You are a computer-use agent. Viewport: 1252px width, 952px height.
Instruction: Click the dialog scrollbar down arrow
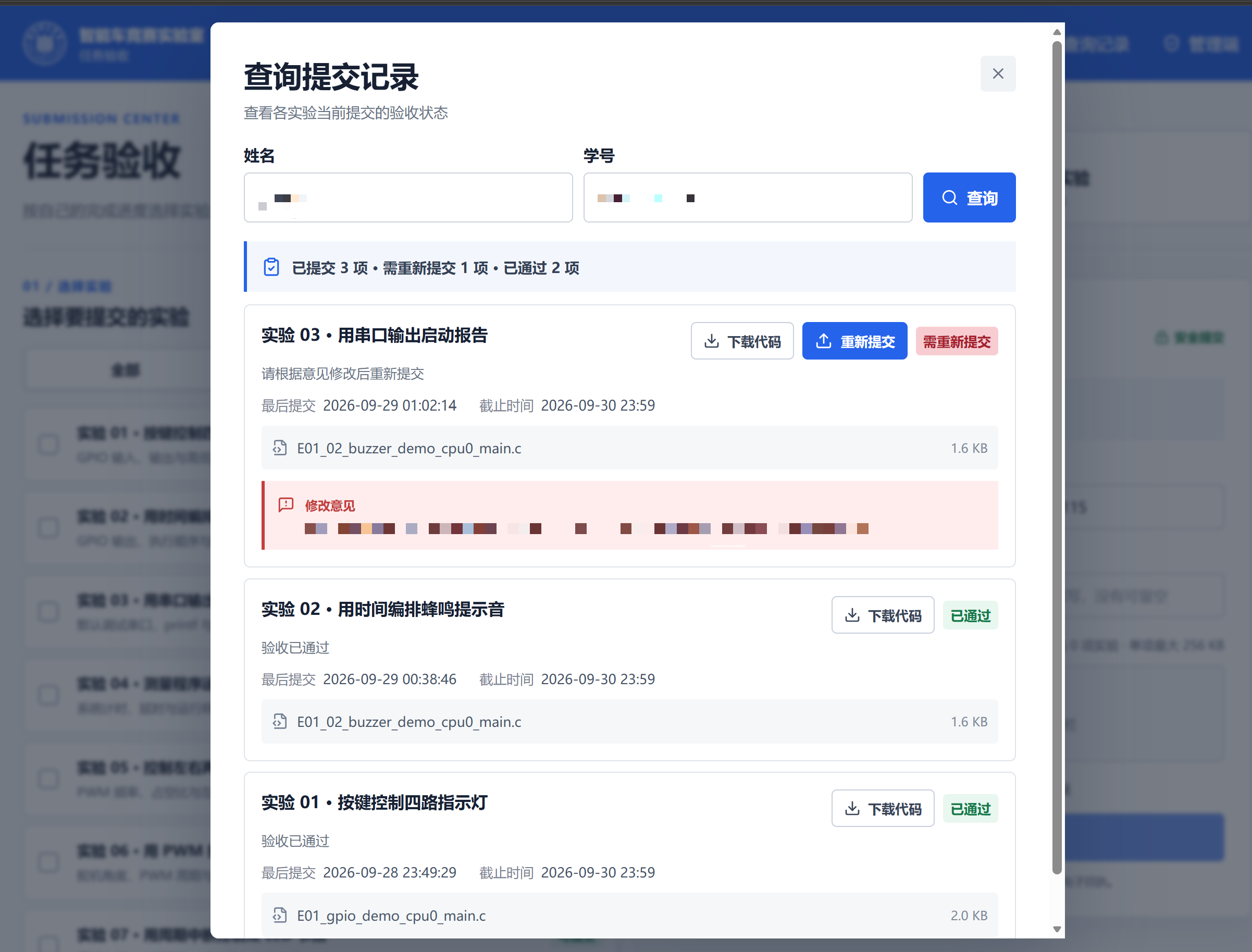1057,930
